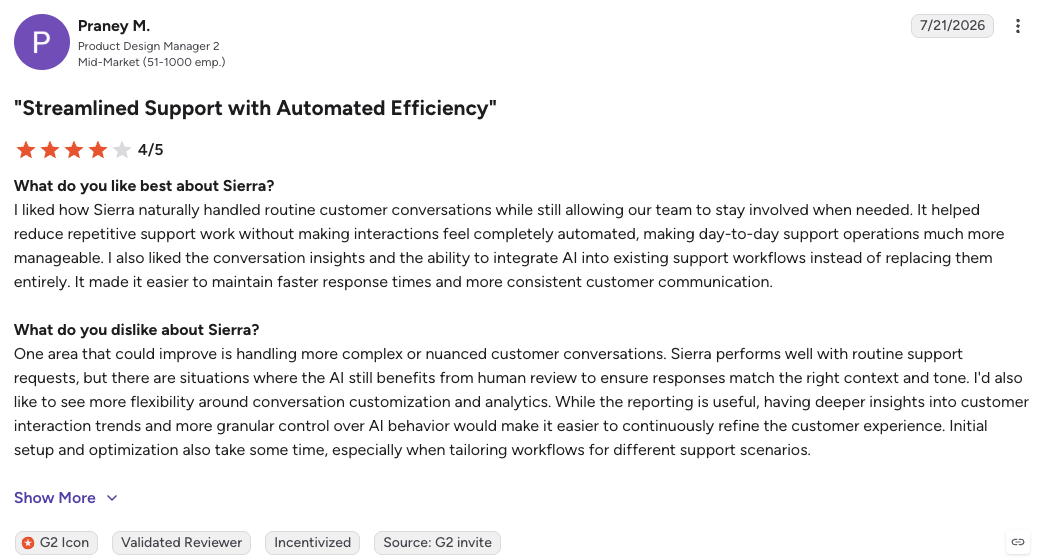1050x558 pixels.
Task: Click the Show More link text
Action: click(x=55, y=498)
